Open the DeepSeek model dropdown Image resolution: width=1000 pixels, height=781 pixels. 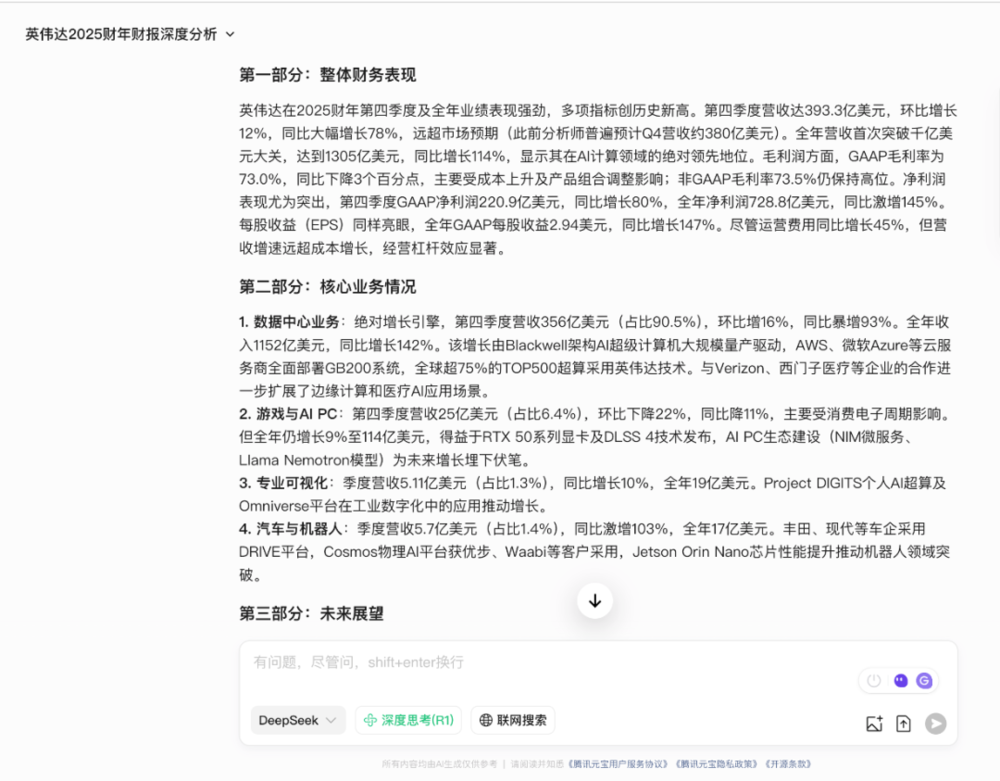297,720
